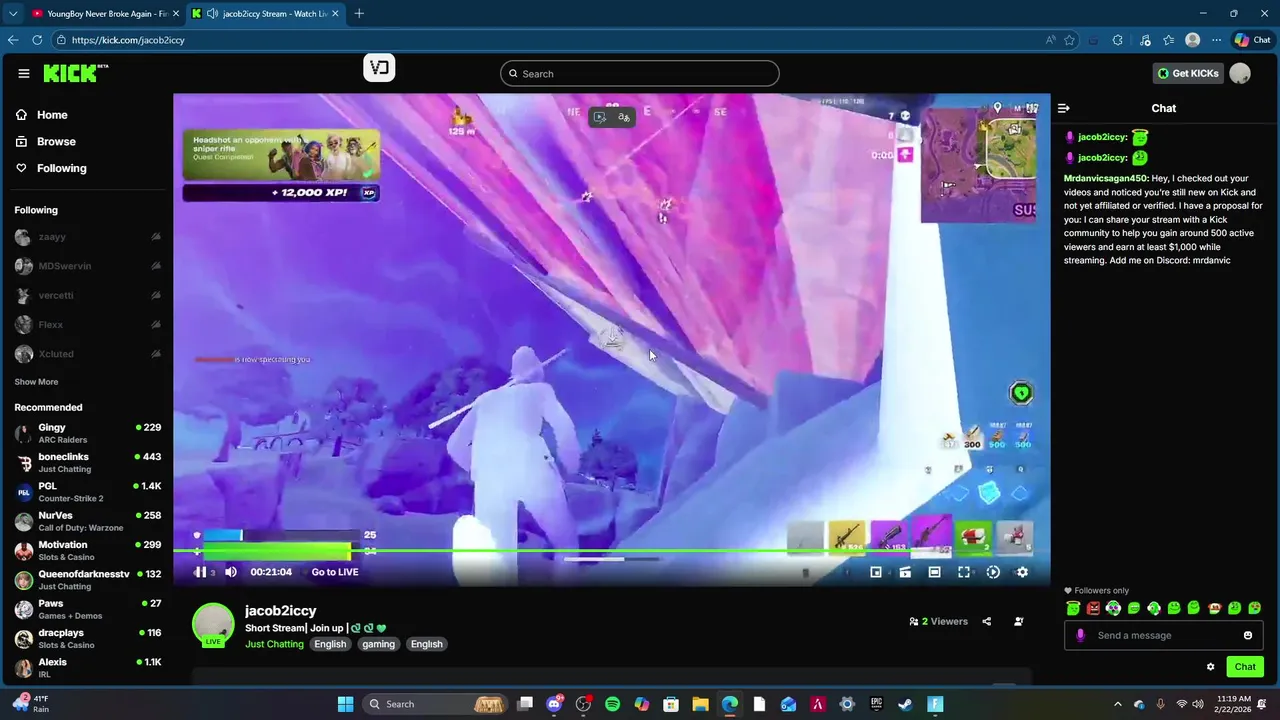
Task: Open the emoji picker in chat input
Action: click(x=1248, y=635)
